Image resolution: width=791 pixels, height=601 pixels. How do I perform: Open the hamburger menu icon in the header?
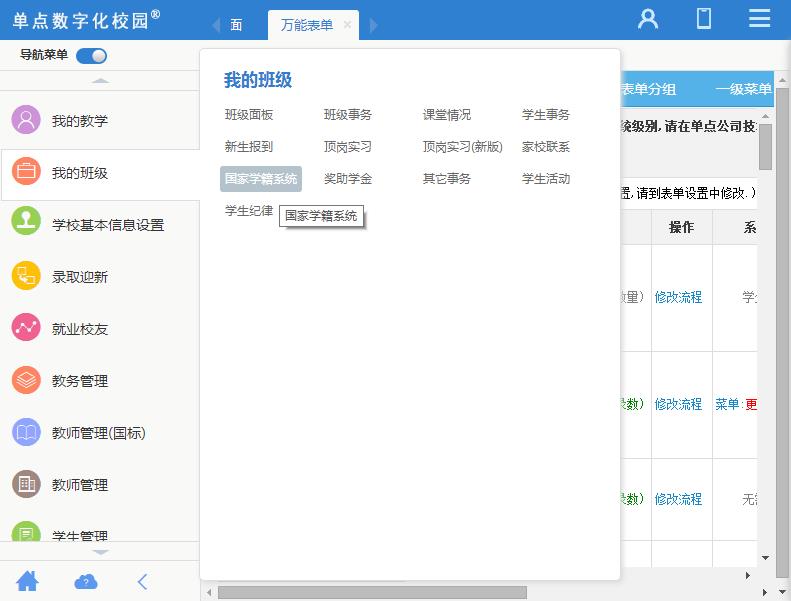[759, 19]
